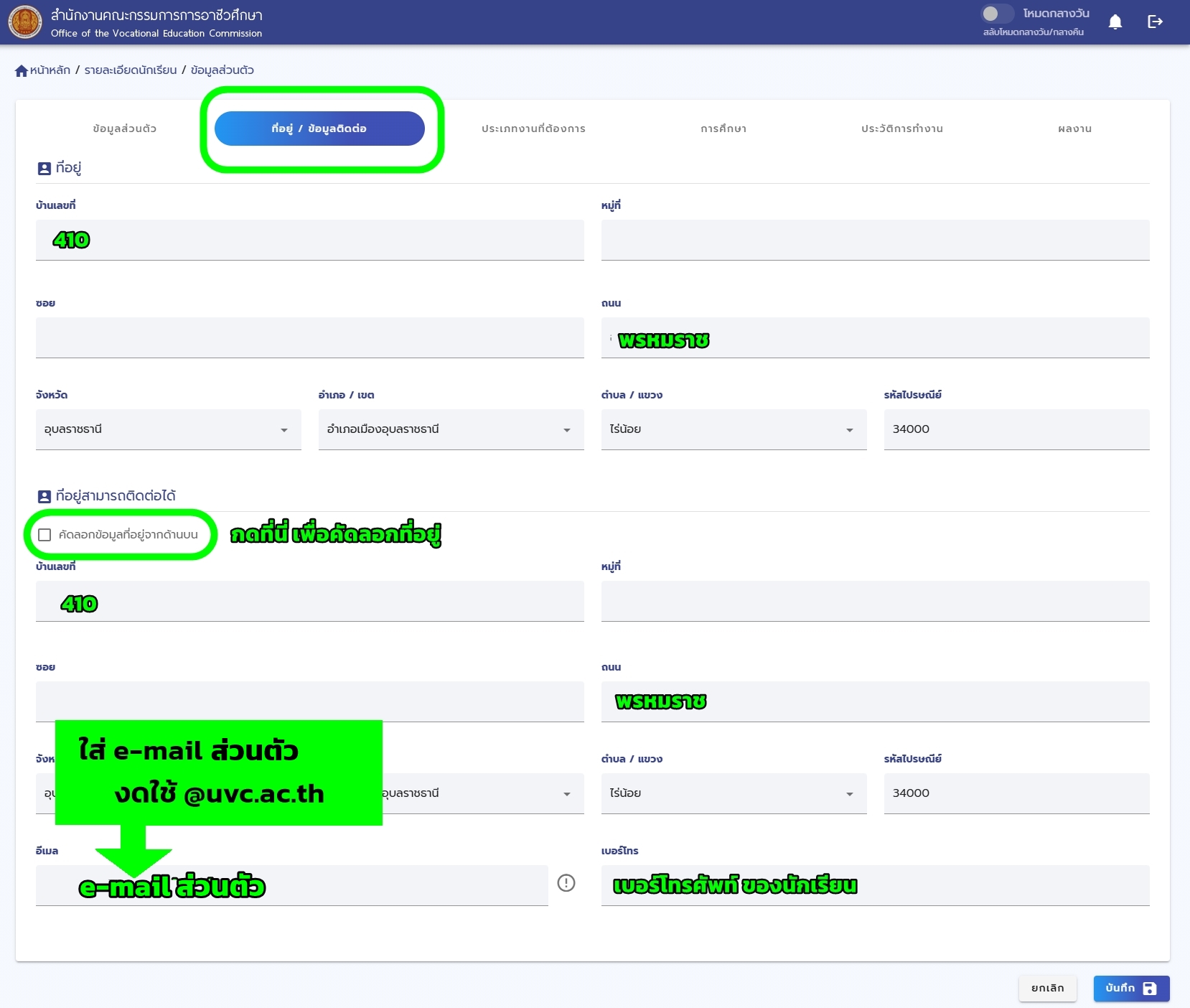Click the contact address รหัสไปรษณีย์ field
Image resolution: width=1190 pixels, height=1008 pixels.
pos(1017,793)
